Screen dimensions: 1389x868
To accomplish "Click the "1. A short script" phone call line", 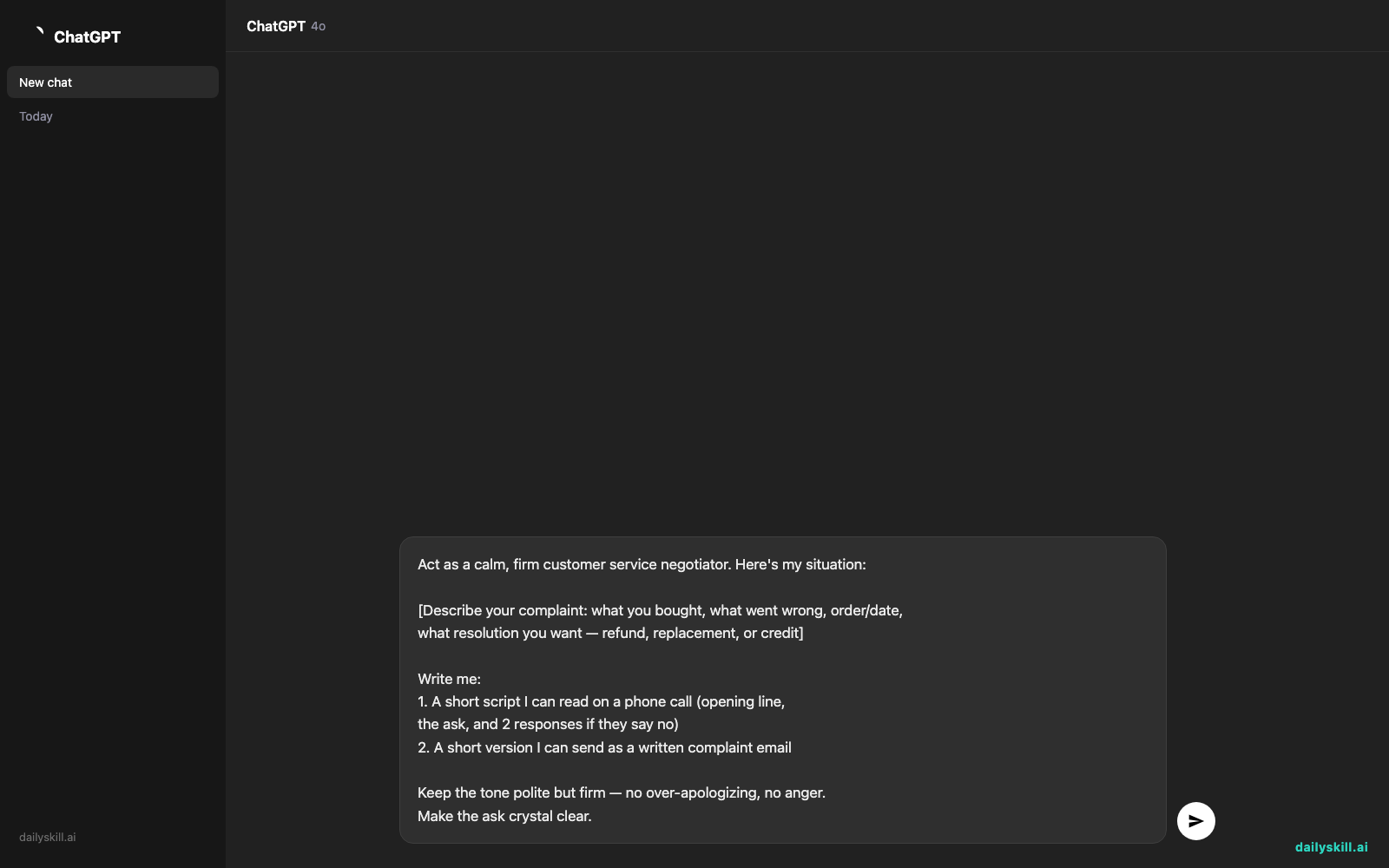I will [601, 701].
